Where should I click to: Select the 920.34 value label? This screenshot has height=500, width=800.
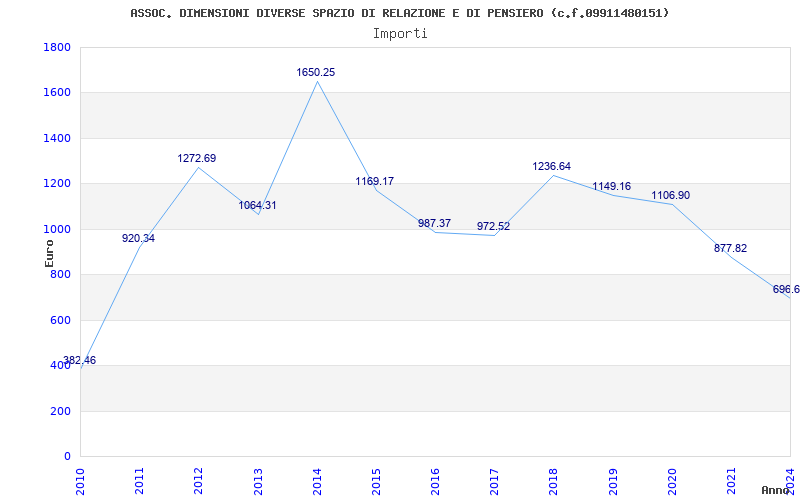click(138, 239)
